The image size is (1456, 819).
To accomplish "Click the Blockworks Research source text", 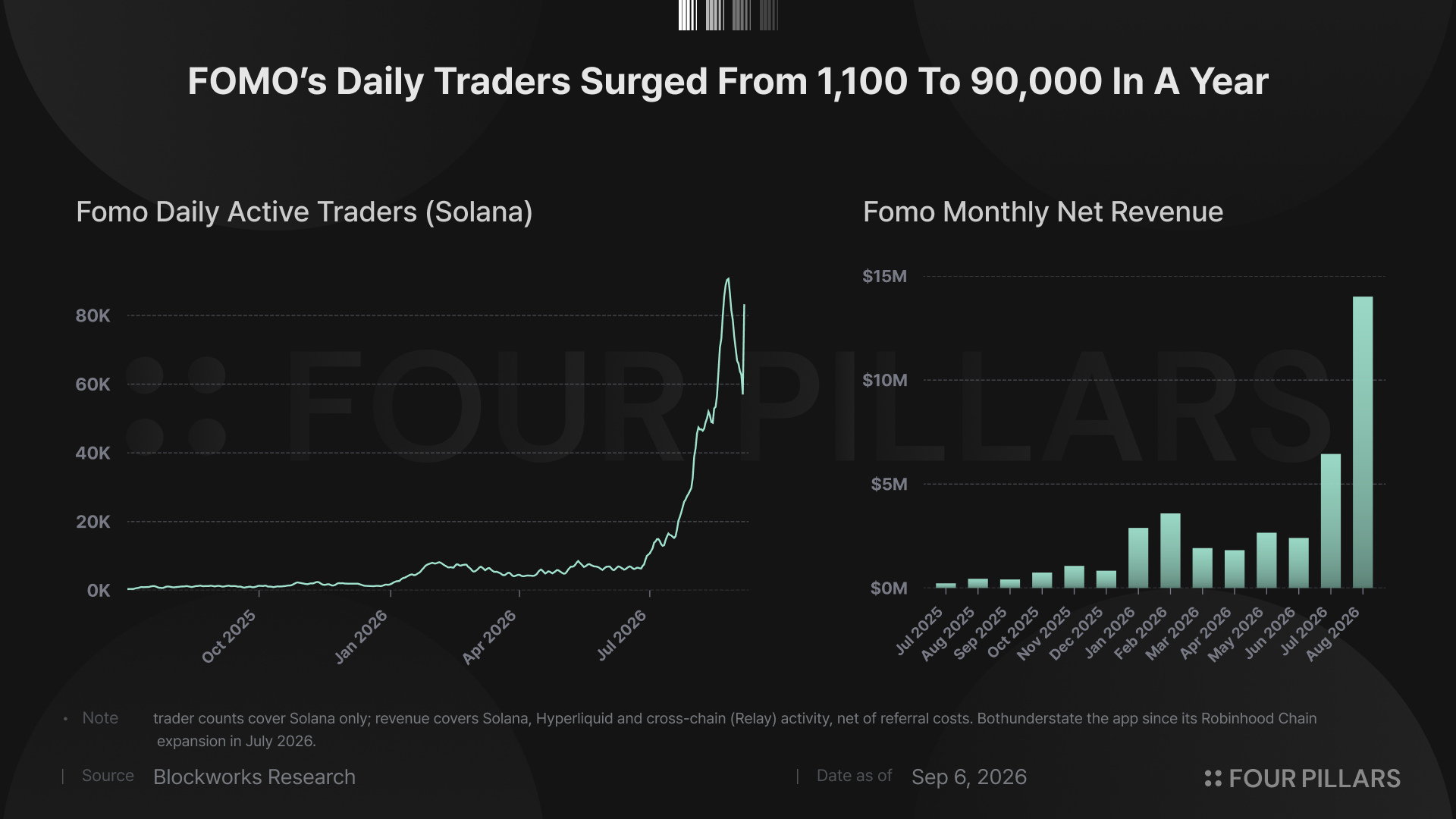I will pyautogui.click(x=254, y=777).
